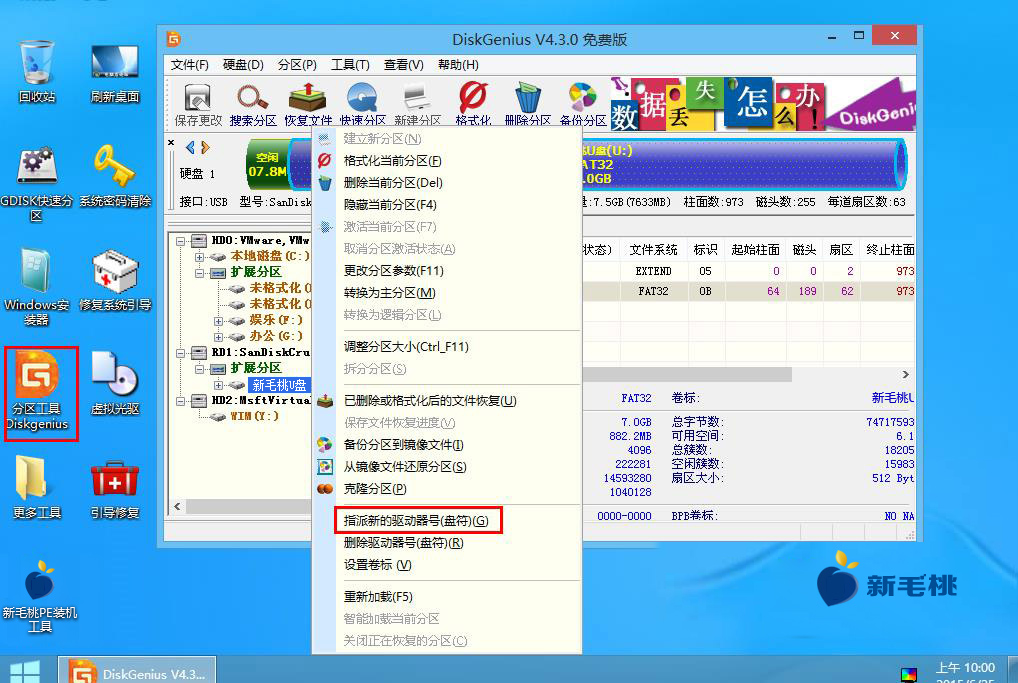Choose 删除当前分区(Del) from context menu

[447, 182]
